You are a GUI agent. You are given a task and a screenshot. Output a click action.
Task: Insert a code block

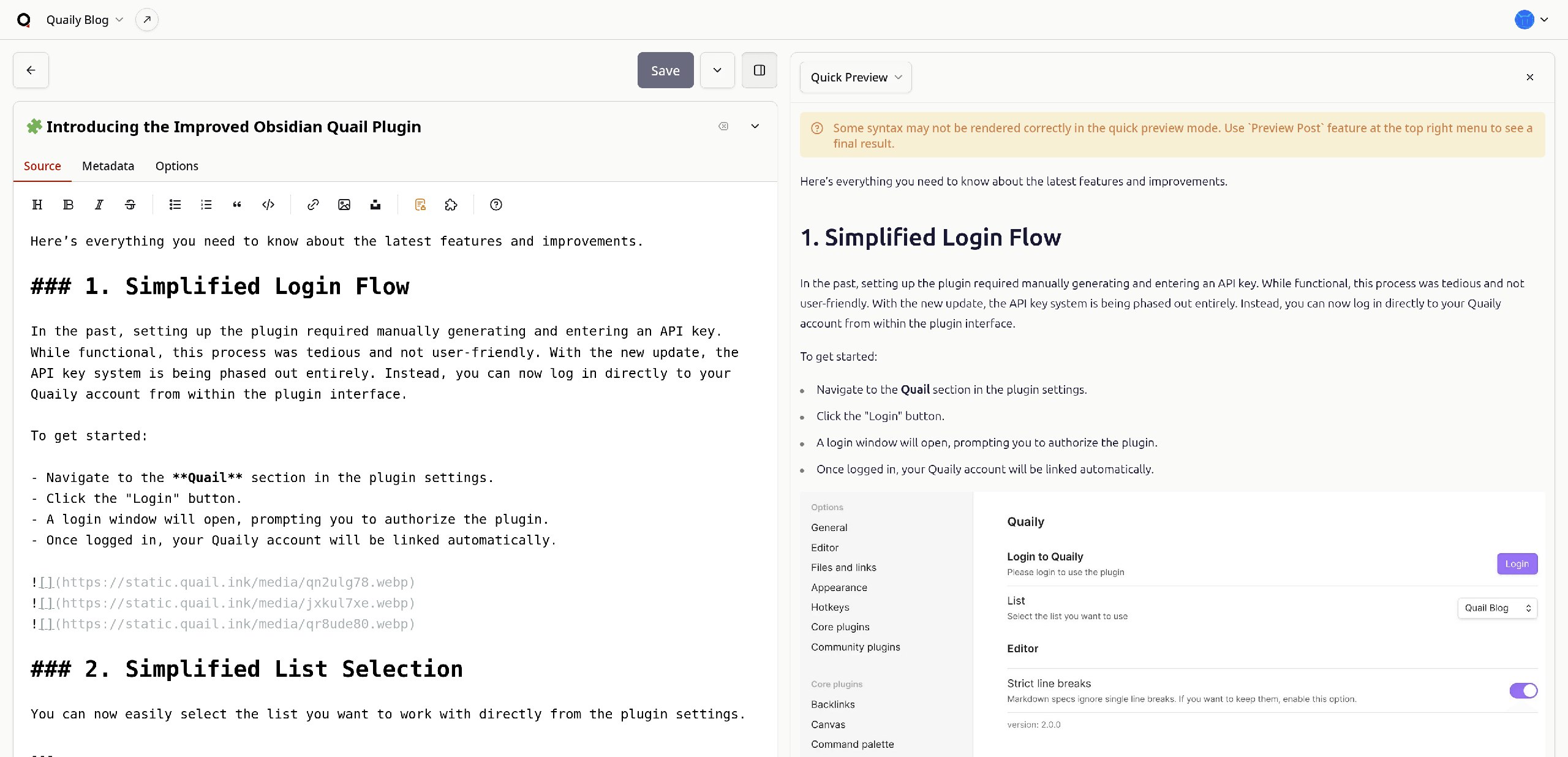(x=268, y=205)
